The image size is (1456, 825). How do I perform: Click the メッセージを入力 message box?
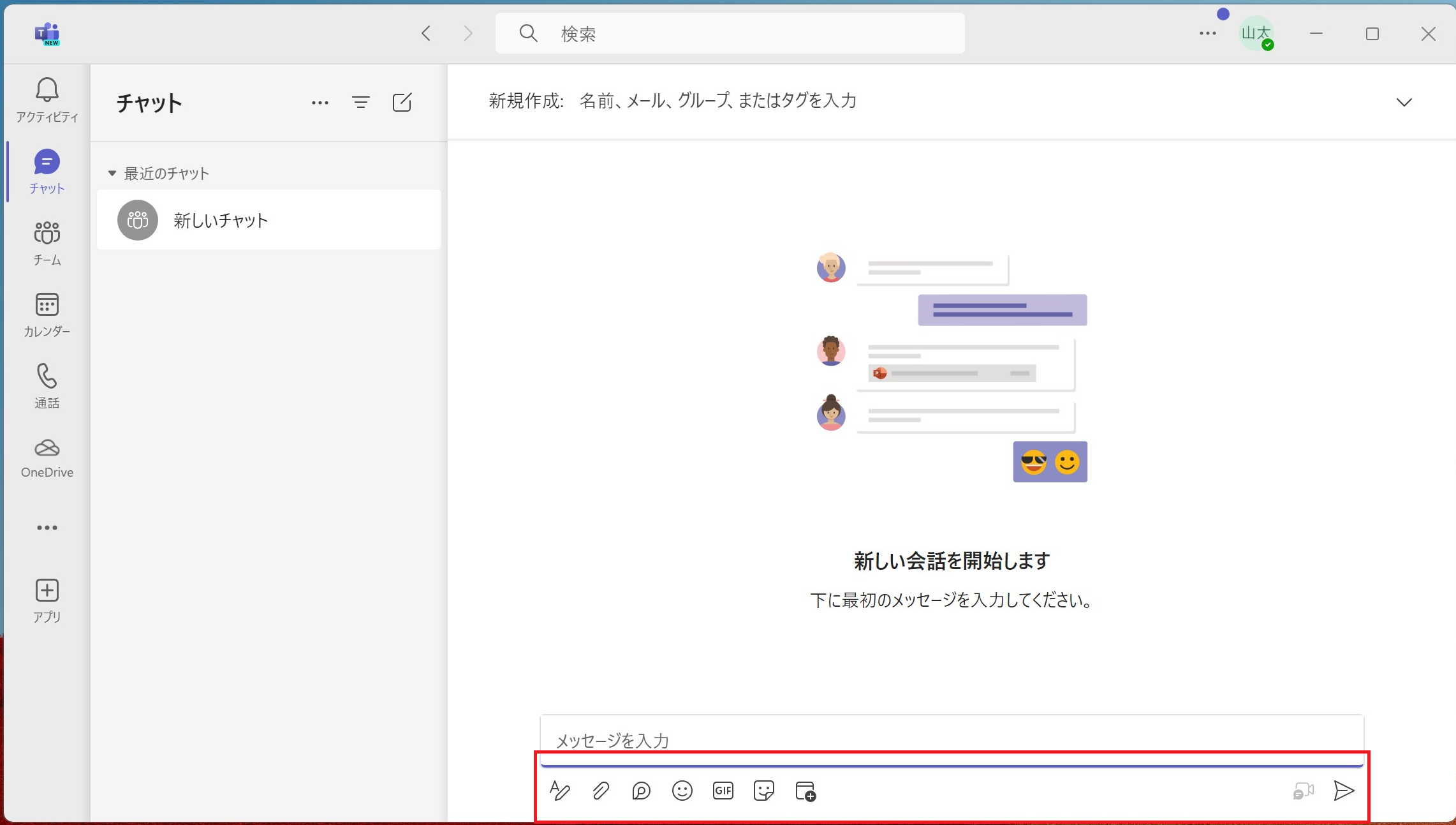click(x=952, y=740)
